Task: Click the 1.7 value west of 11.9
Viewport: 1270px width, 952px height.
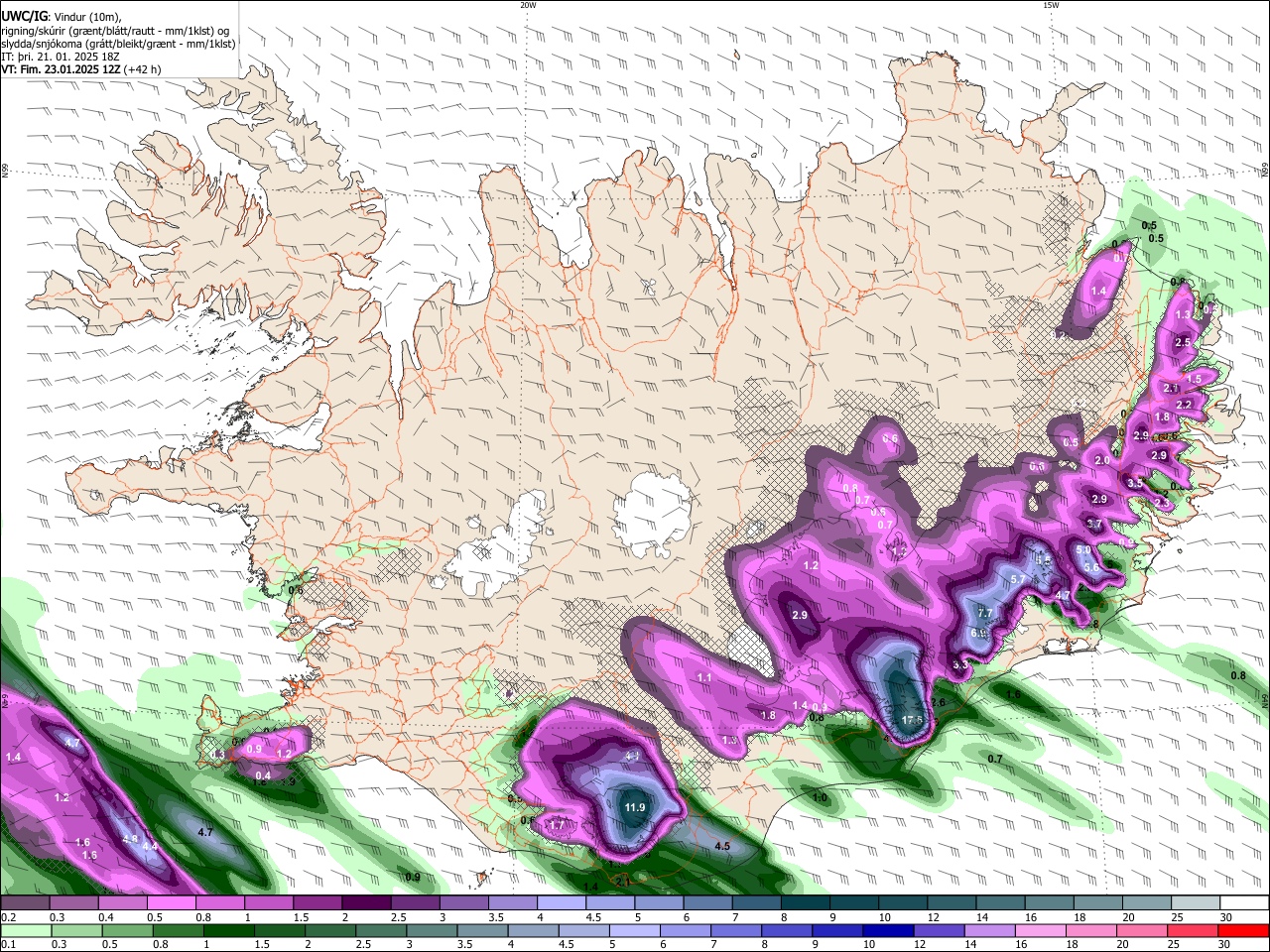Action: point(557,825)
